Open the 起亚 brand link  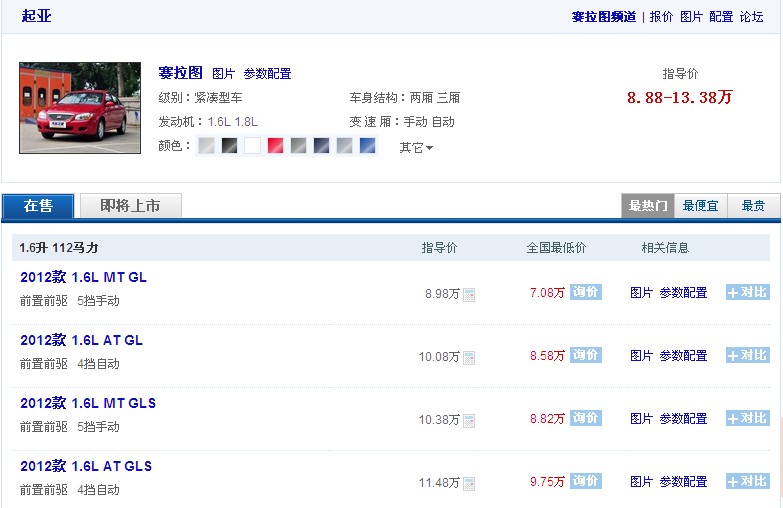click(x=36, y=15)
